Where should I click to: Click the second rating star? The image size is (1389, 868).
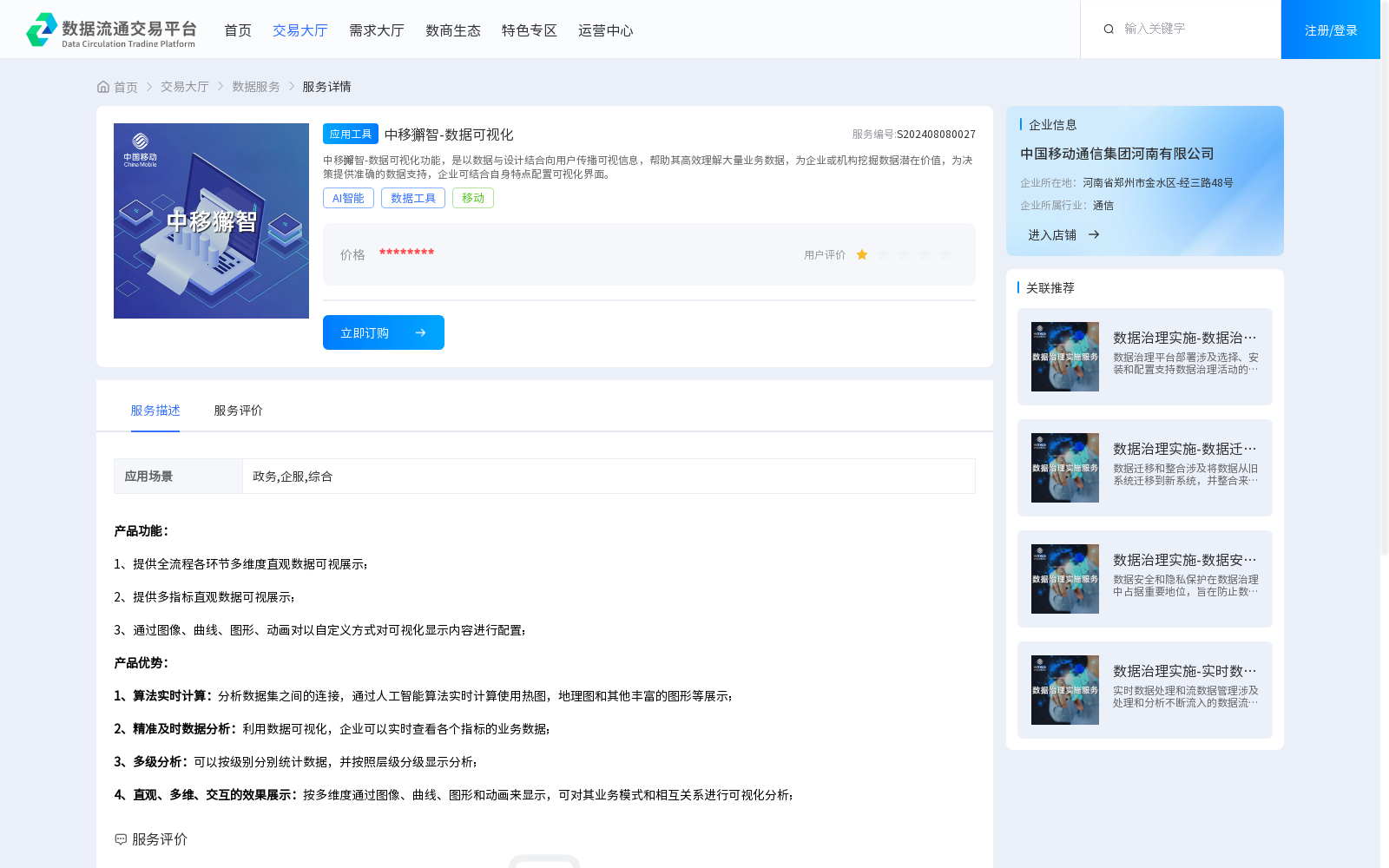[x=883, y=254]
